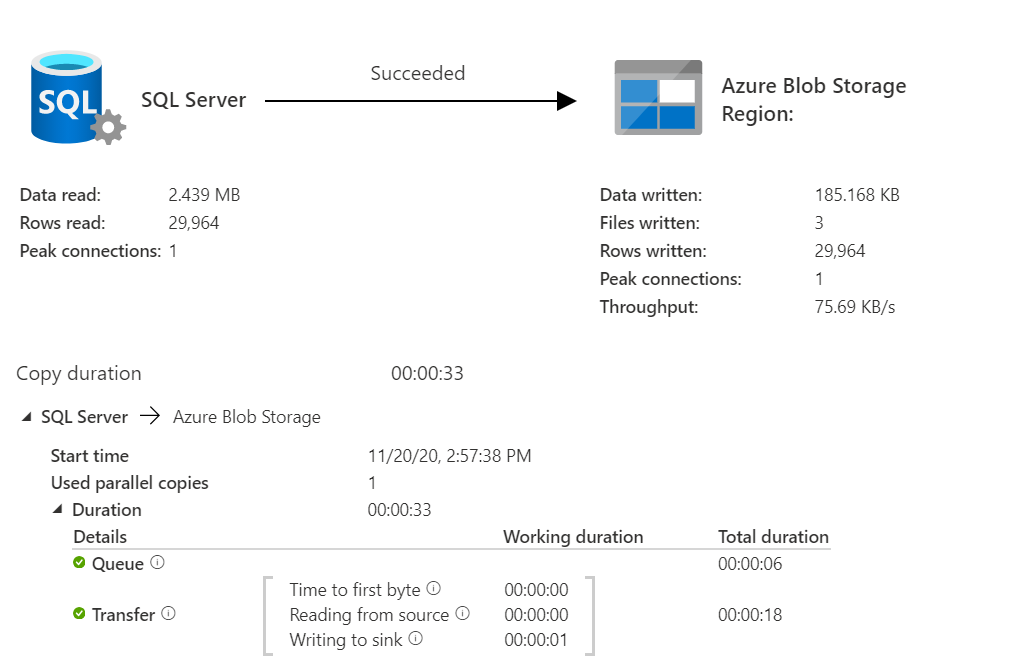The height and width of the screenshot is (667, 1009).
Task: Click the Details column header
Action: pyautogui.click(x=100, y=537)
